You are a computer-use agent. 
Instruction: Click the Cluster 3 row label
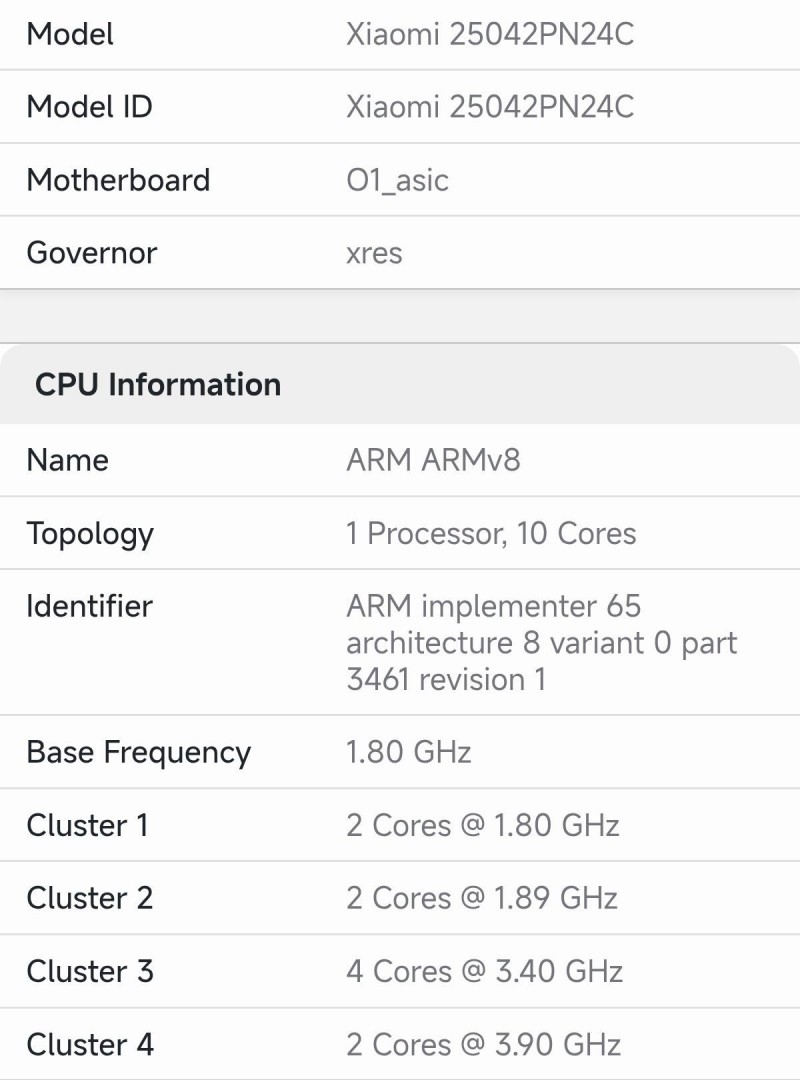[x=90, y=971]
